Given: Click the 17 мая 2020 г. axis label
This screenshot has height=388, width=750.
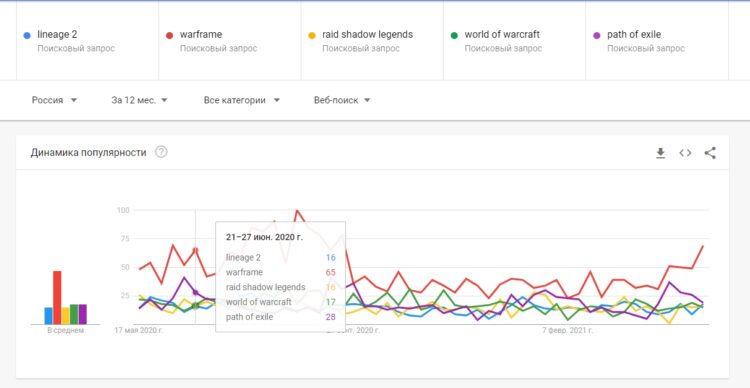Looking at the screenshot, I should (139, 331).
